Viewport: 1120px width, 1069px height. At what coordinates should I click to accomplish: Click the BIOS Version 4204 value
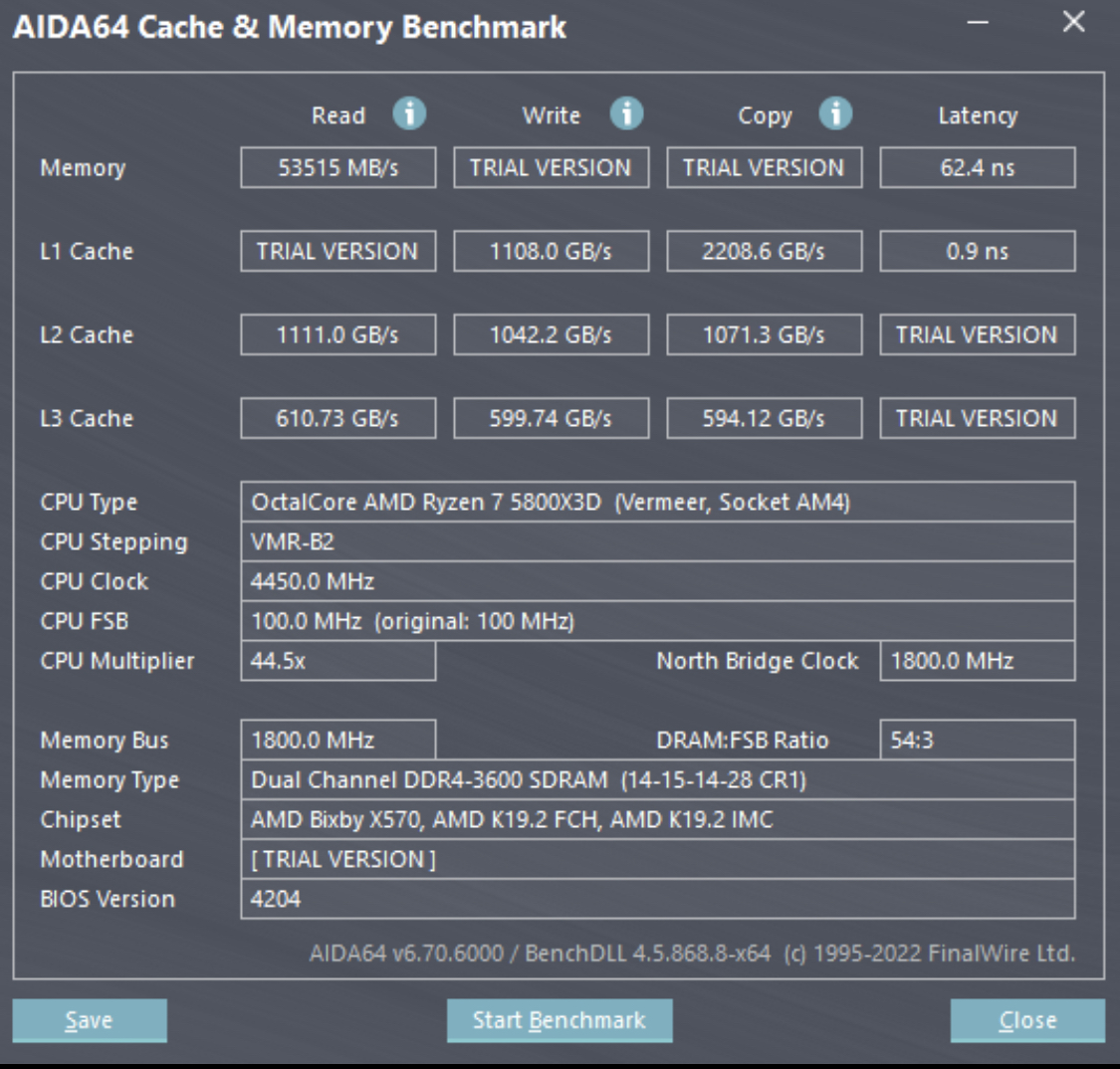click(658, 899)
